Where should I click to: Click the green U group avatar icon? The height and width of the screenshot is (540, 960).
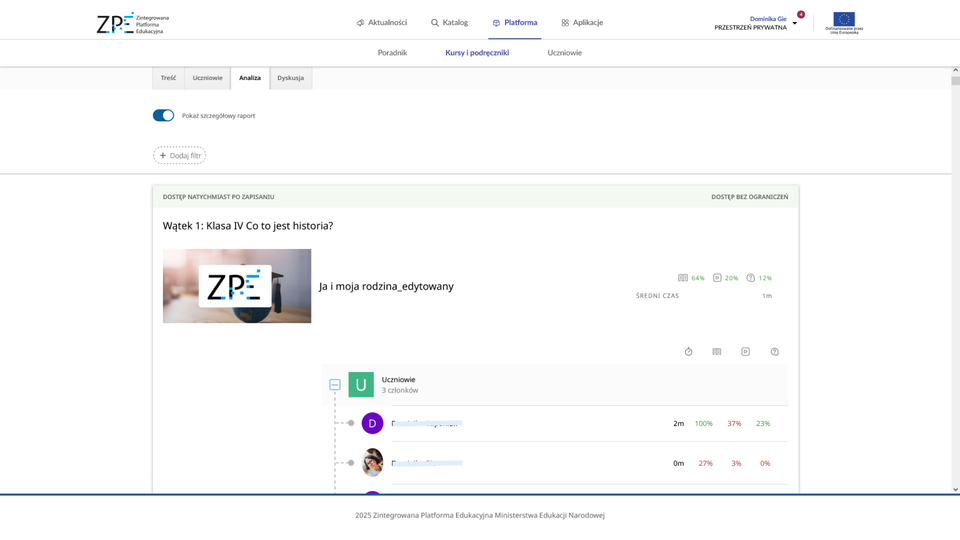361,385
